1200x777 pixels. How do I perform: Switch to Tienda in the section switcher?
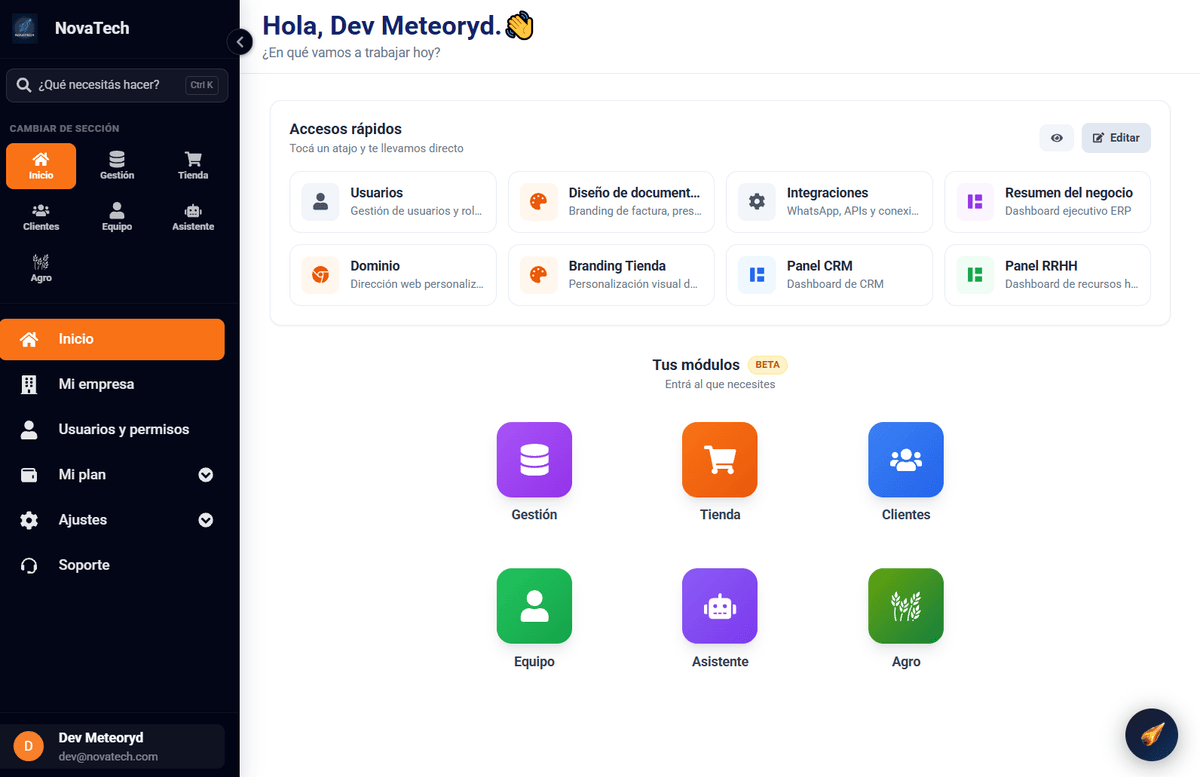coord(193,166)
